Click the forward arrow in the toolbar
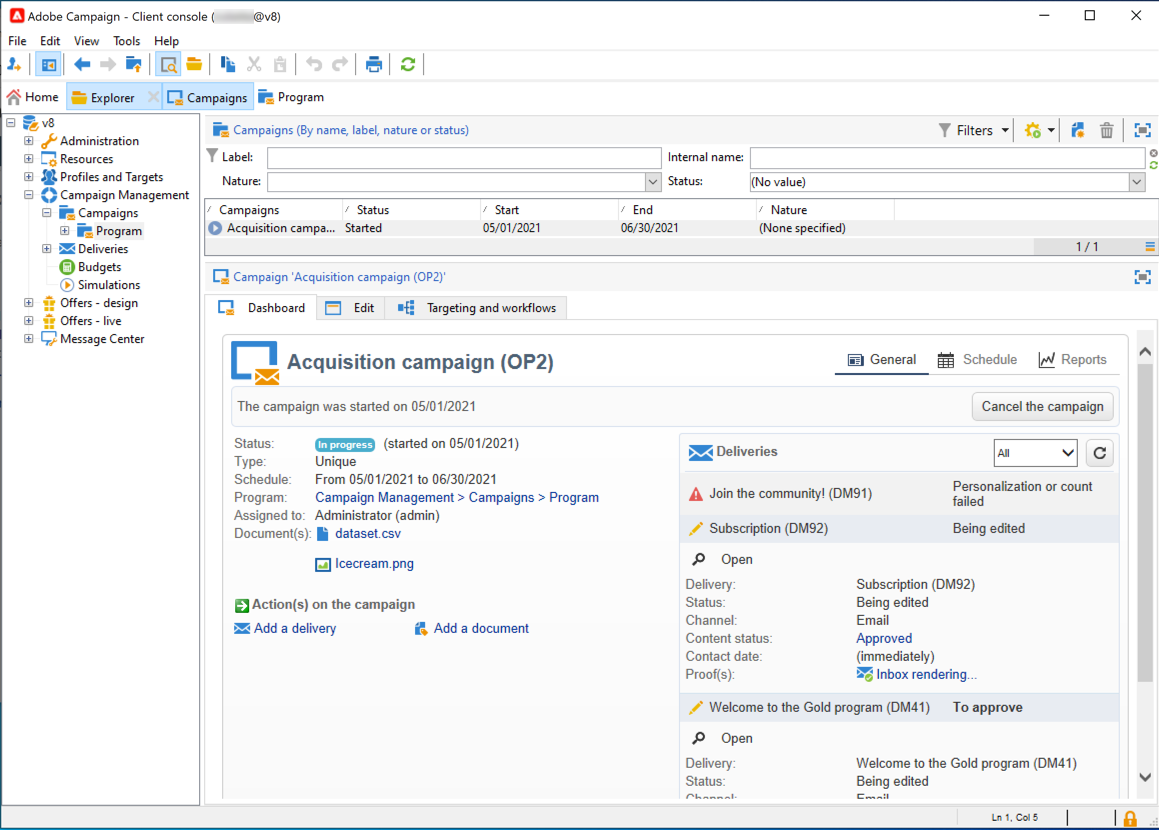The height and width of the screenshot is (830, 1159). (108, 64)
